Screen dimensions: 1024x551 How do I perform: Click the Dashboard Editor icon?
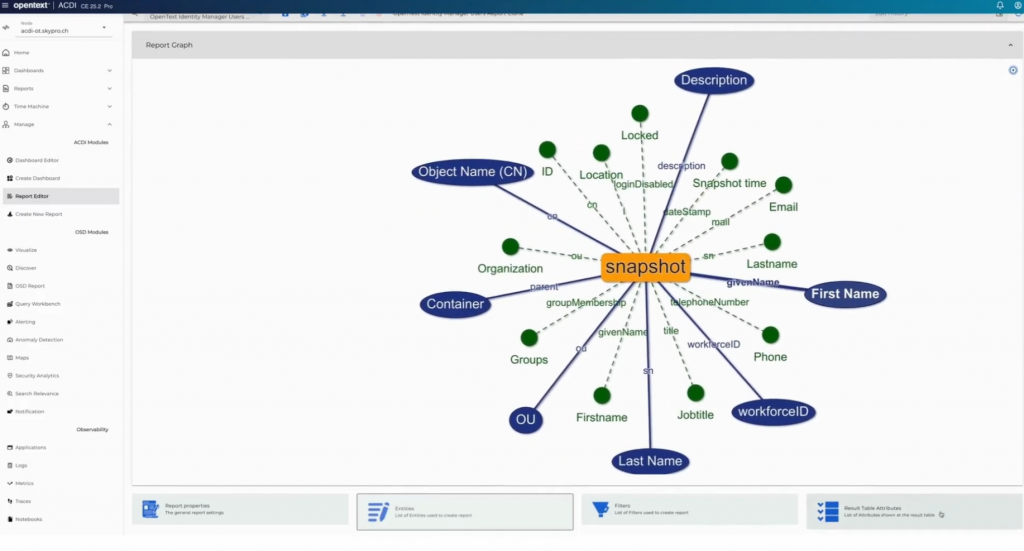pyautogui.click(x=10, y=160)
